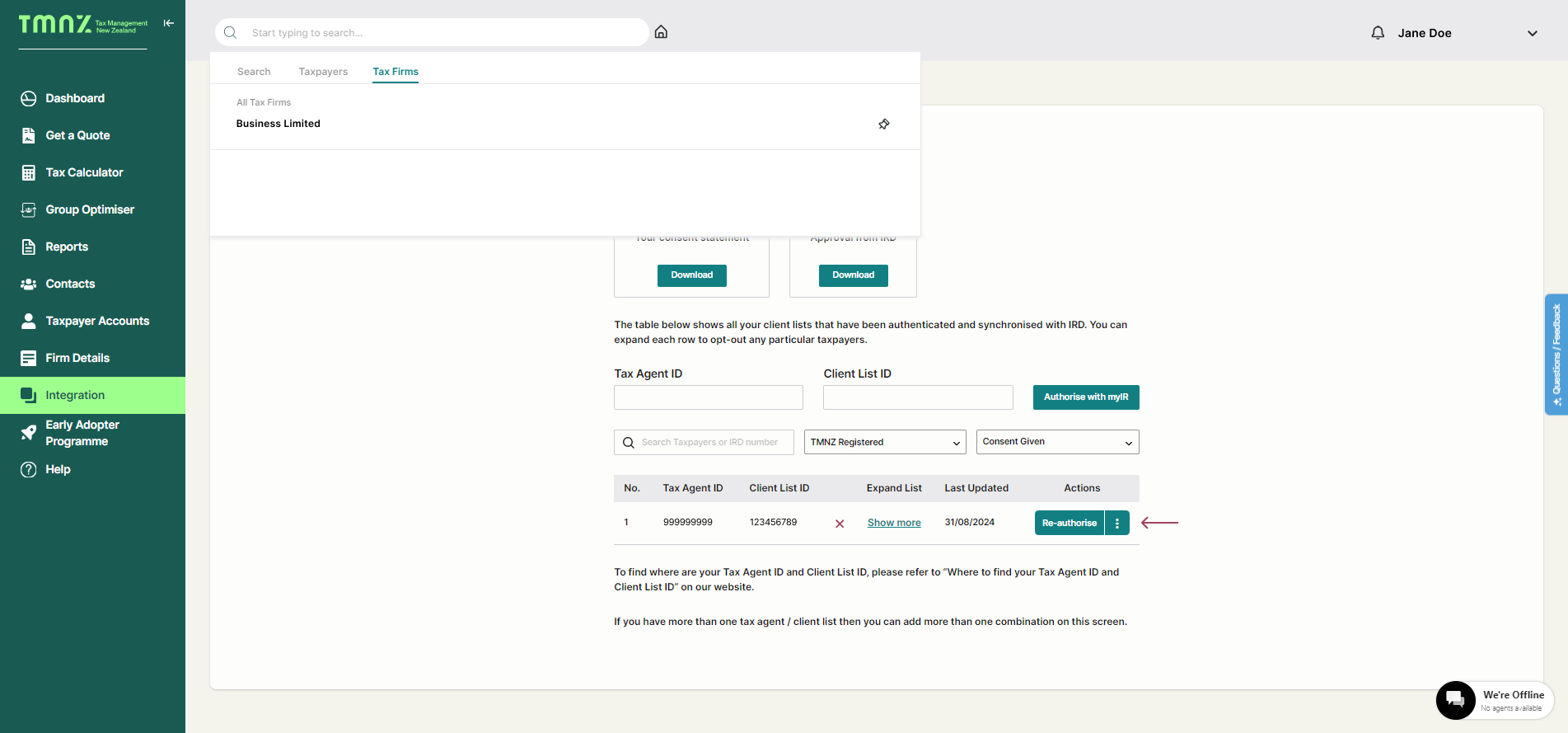Open the TMNZ Registered dropdown

[884, 442]
